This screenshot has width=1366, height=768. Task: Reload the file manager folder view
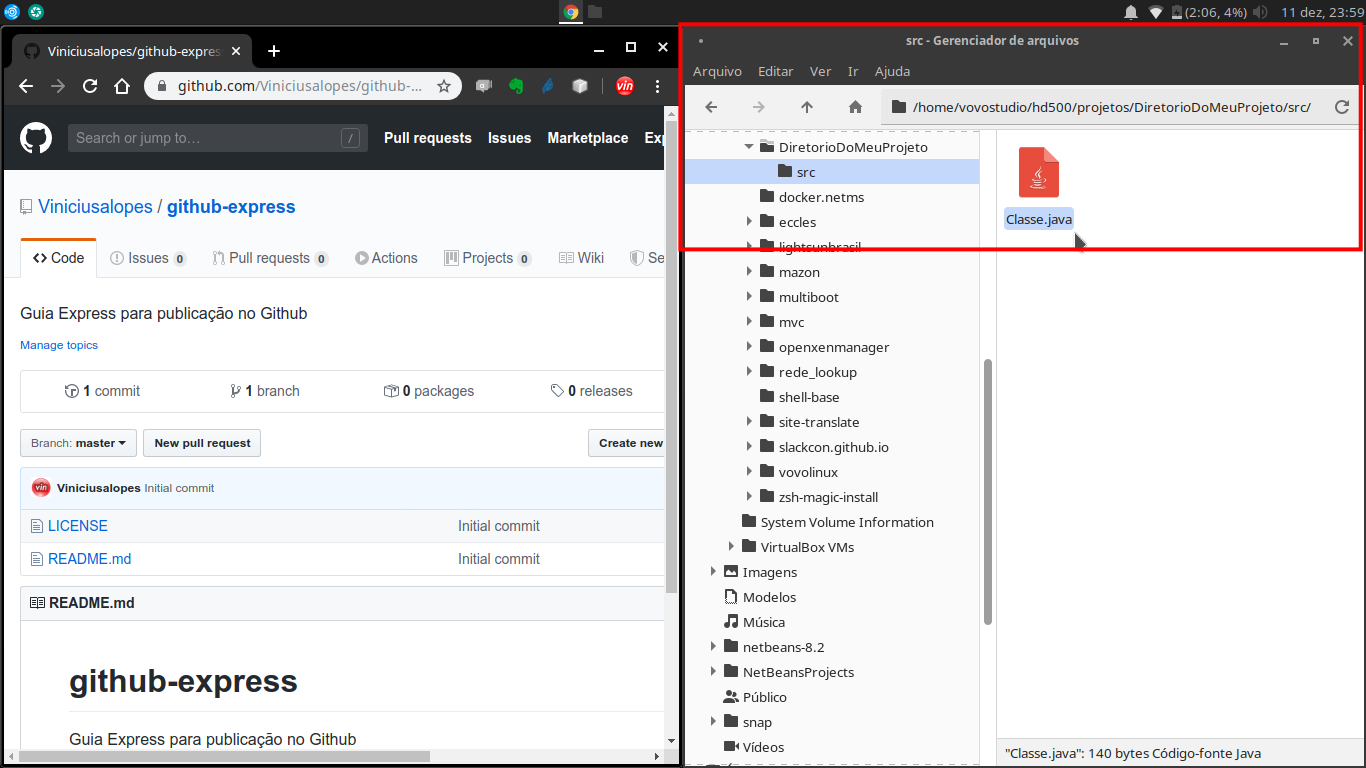tap(1342, 107)
